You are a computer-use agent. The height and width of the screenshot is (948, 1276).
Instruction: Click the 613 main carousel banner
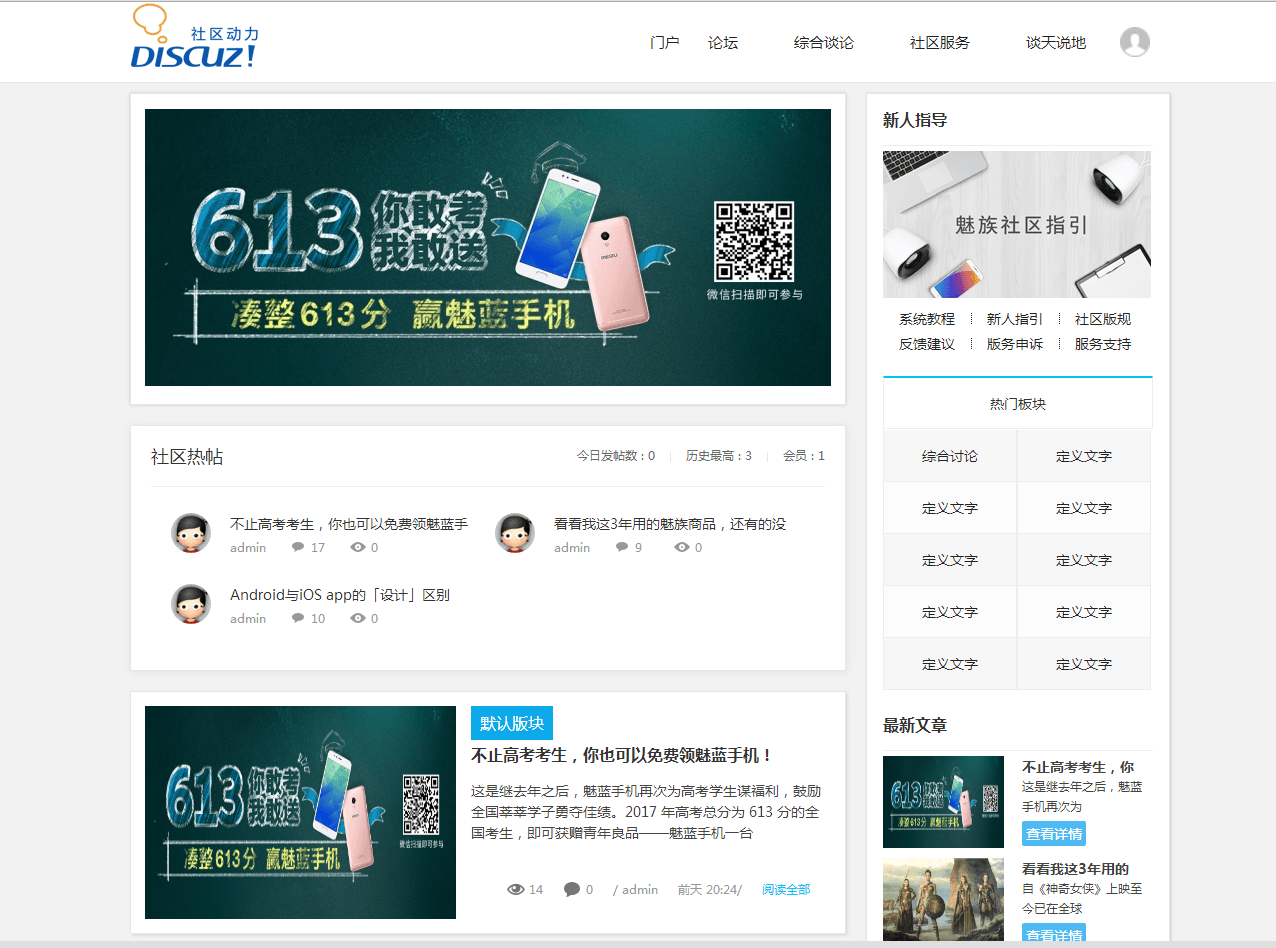click(x=488, y=247)
